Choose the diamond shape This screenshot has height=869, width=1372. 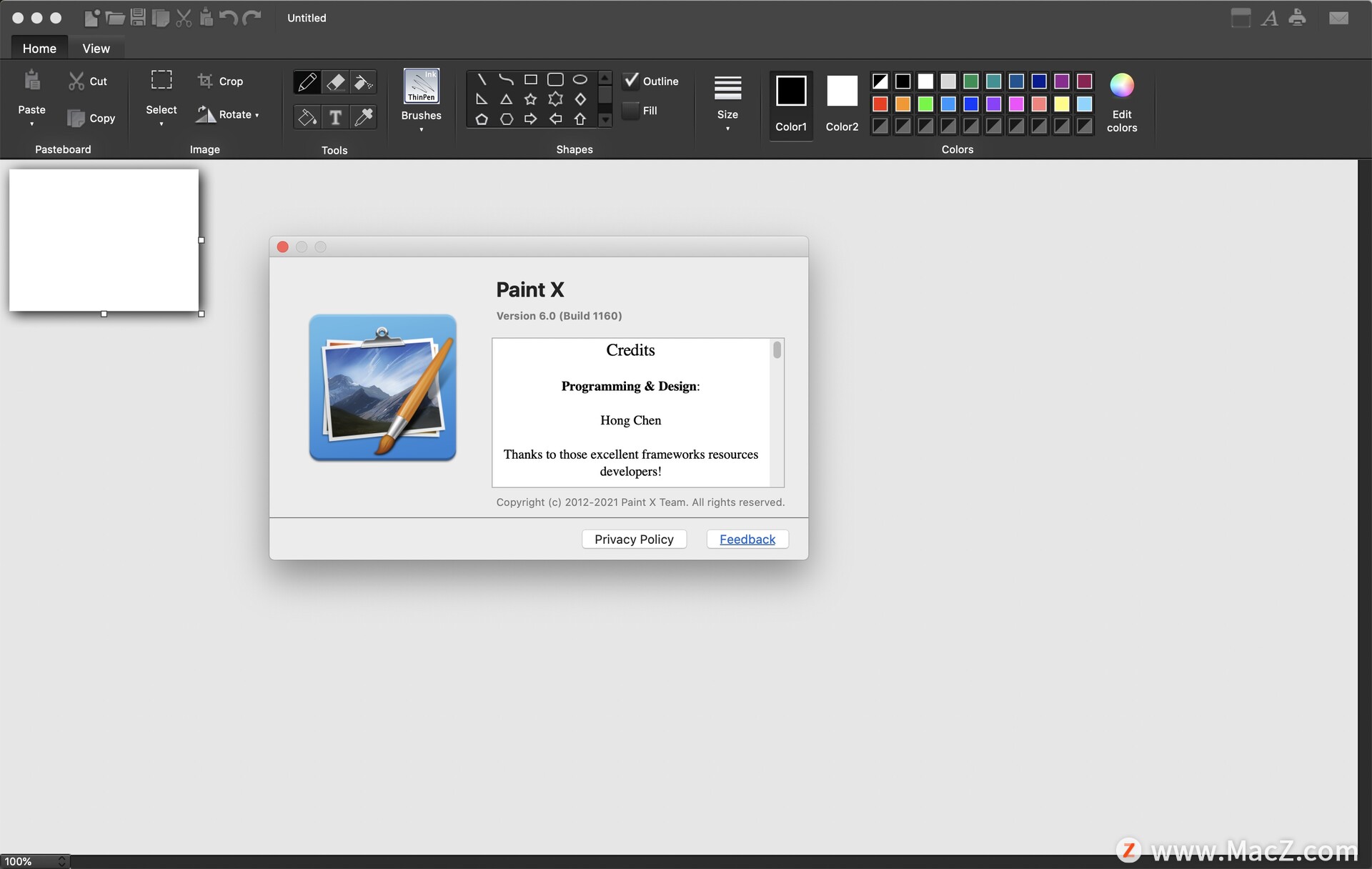coord(580,99)
